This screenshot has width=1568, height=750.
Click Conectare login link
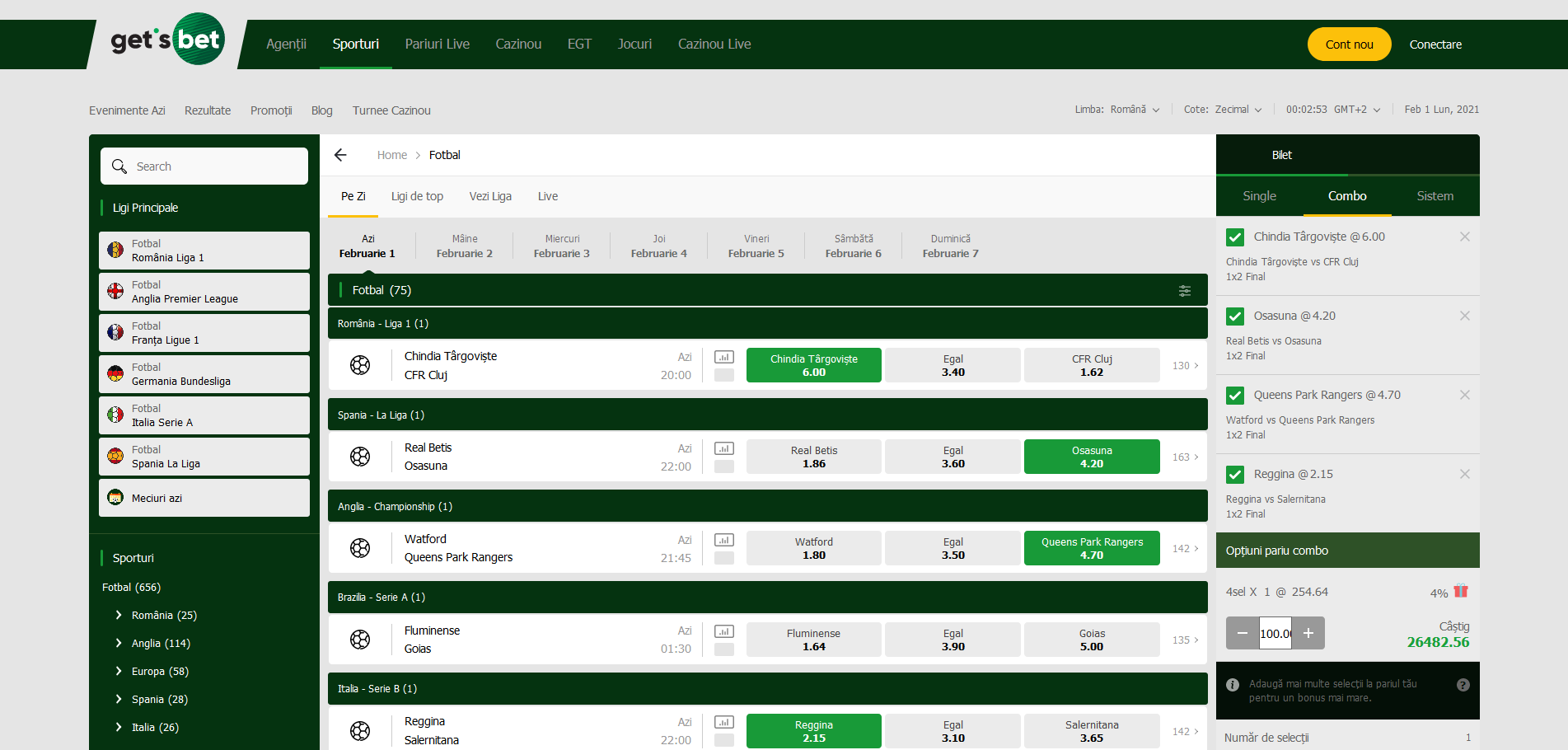1435,45
